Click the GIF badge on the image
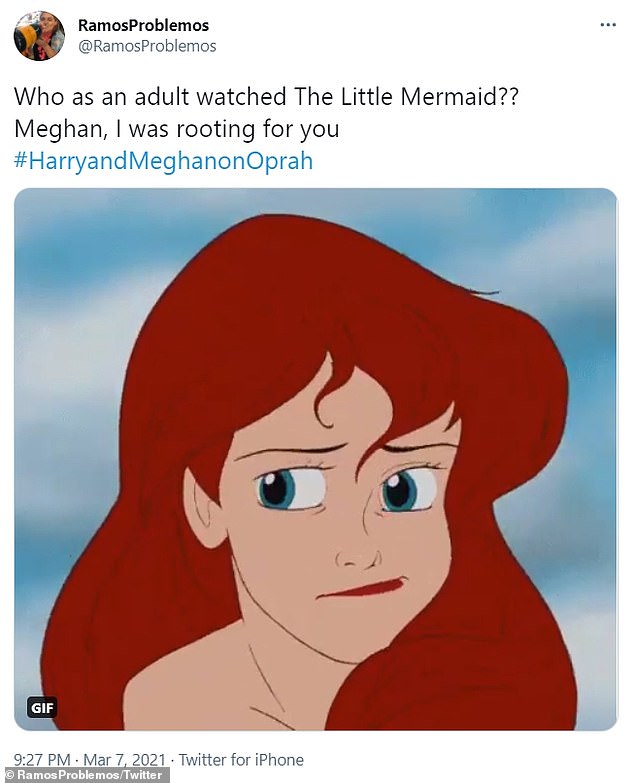 coord(42,707)
